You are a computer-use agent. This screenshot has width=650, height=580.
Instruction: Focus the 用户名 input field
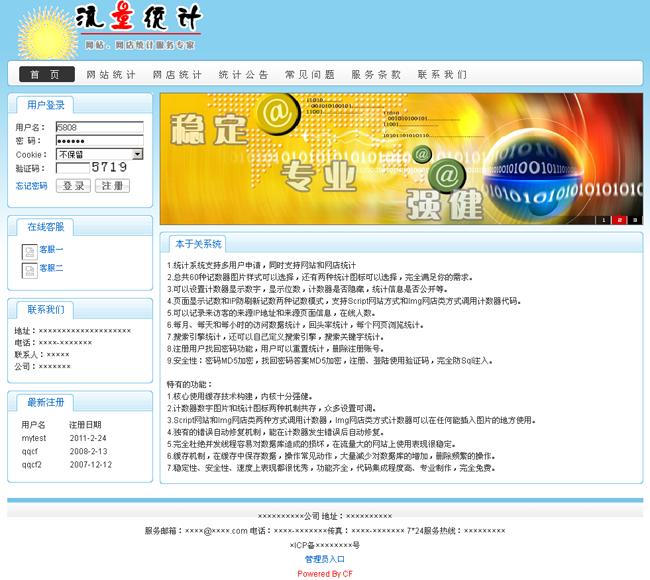(x=100, y=127)
